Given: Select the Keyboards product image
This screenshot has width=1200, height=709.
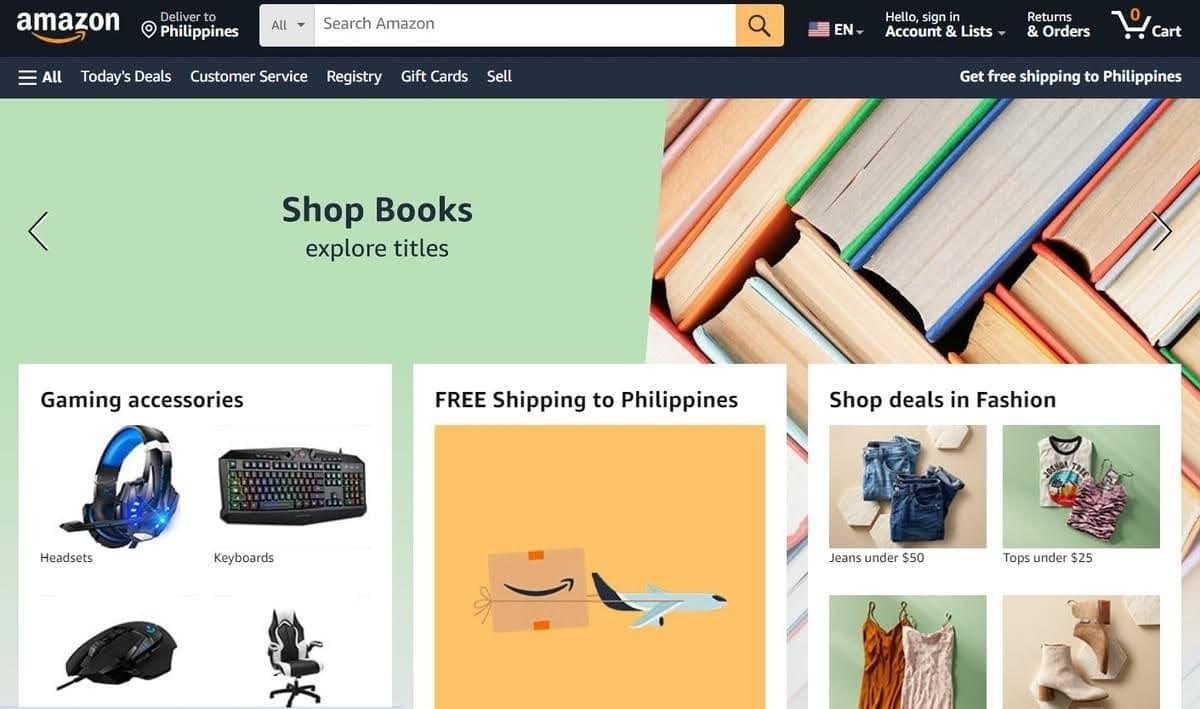Looking at the screenshot, I should pyautogui.click(x=292, y=486).
